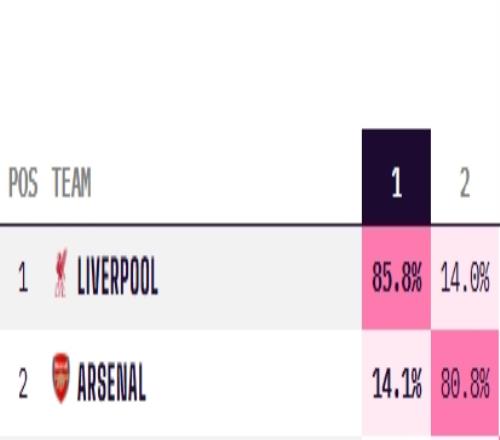Click the POS column header

pos(23,182)
